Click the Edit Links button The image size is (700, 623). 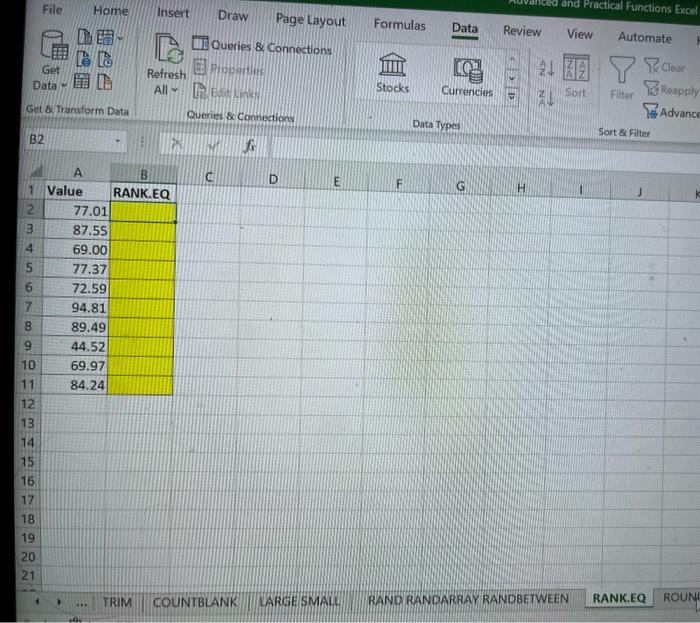click(226, 92)
